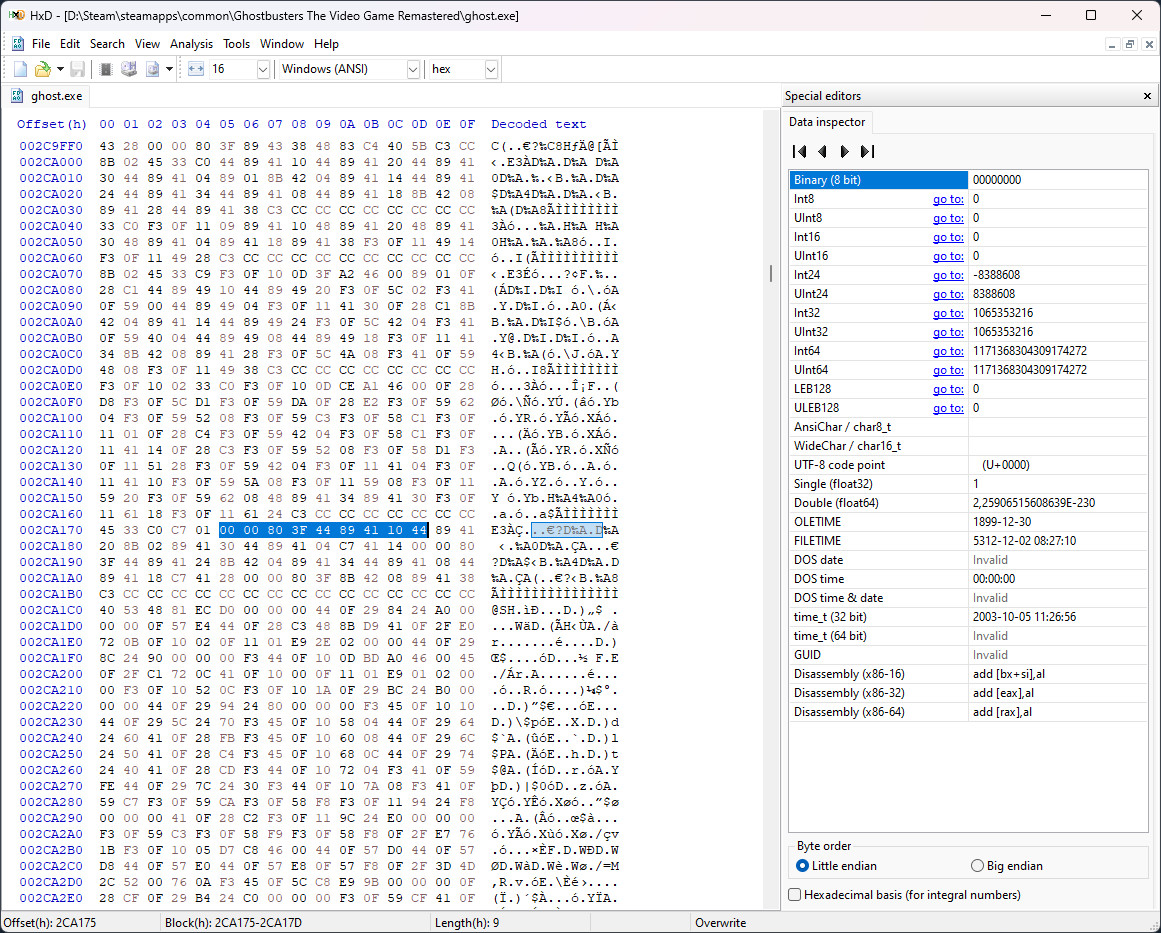The height and width of the screenshot is (933, 1161).
Task: Close the inner ghost.exe document
Action: [1149, 44]
